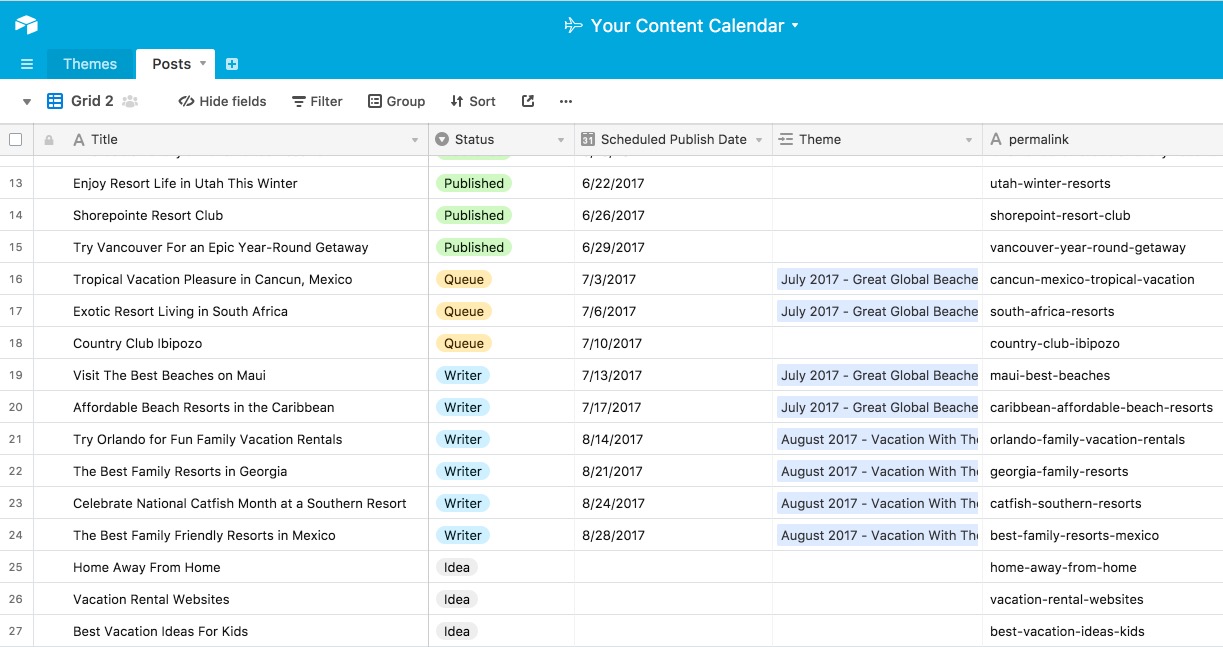
Task: Open the Group options
Action: tap(396, 101)
